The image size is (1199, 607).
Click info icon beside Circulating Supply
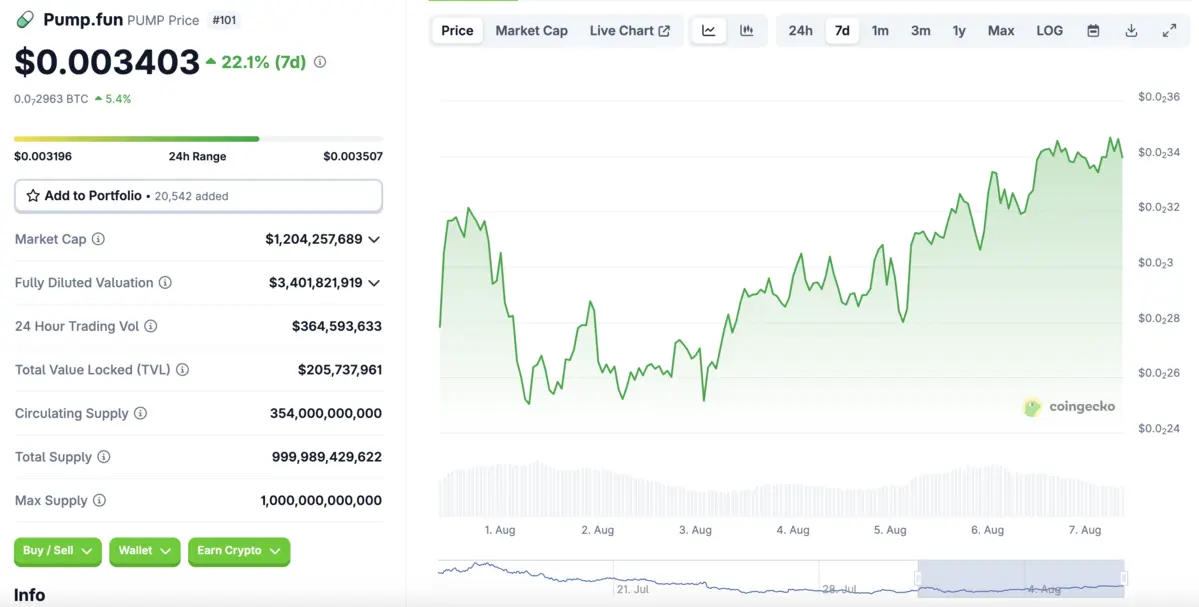coord(140,414)
